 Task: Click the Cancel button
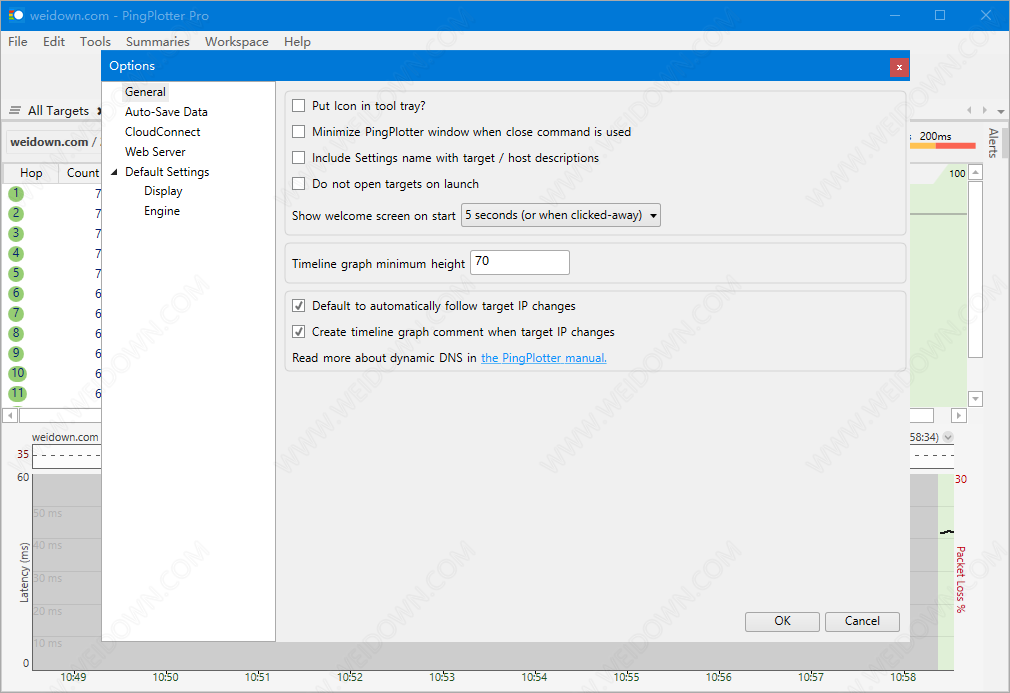click(x=862, y=622)
